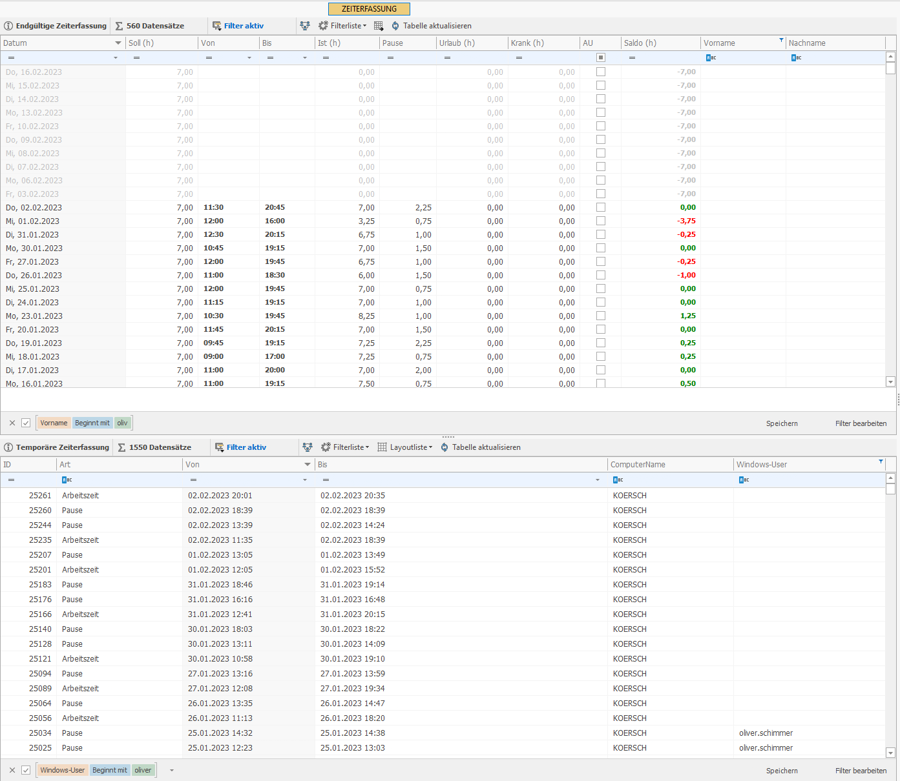The width and height of the screenshot is (900, 781).
Task: Toggle AU filter row checkbox
Action: click(600, 57)
